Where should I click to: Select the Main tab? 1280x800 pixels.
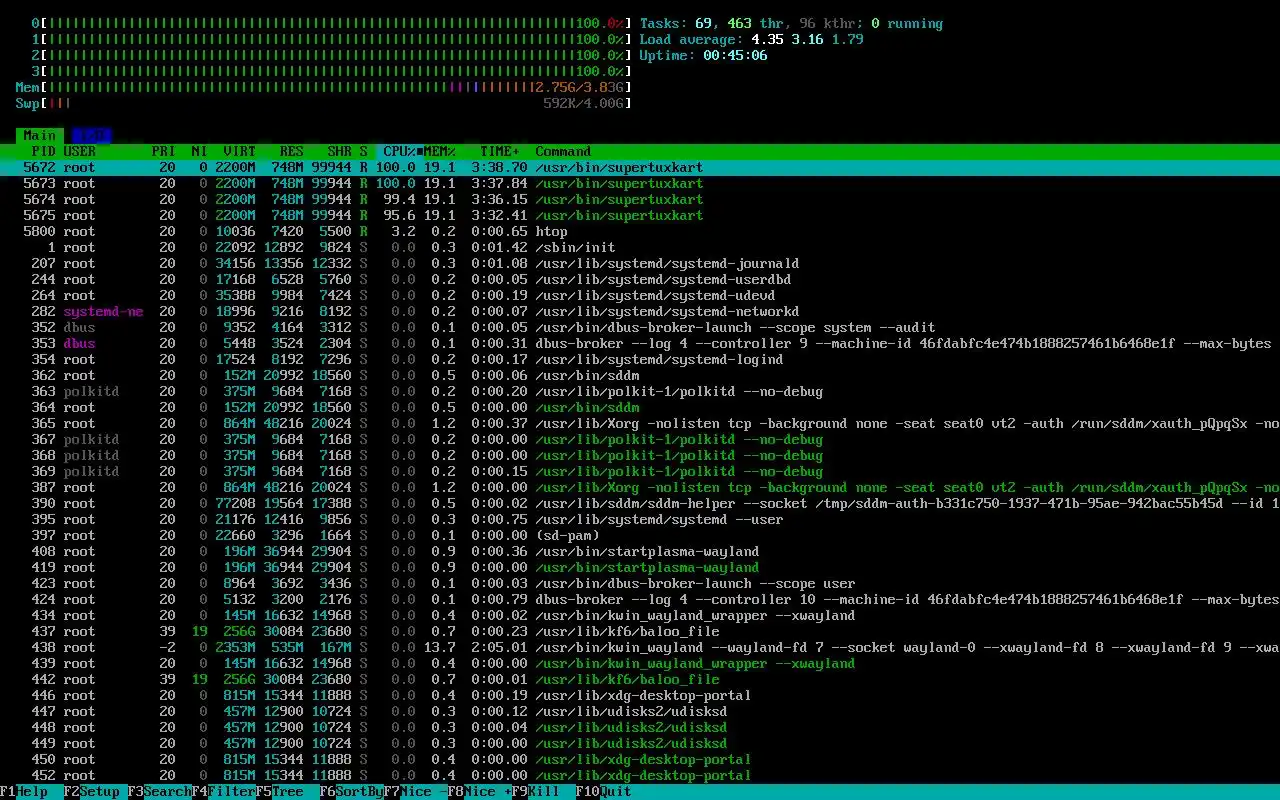click(x=40, y=135)
